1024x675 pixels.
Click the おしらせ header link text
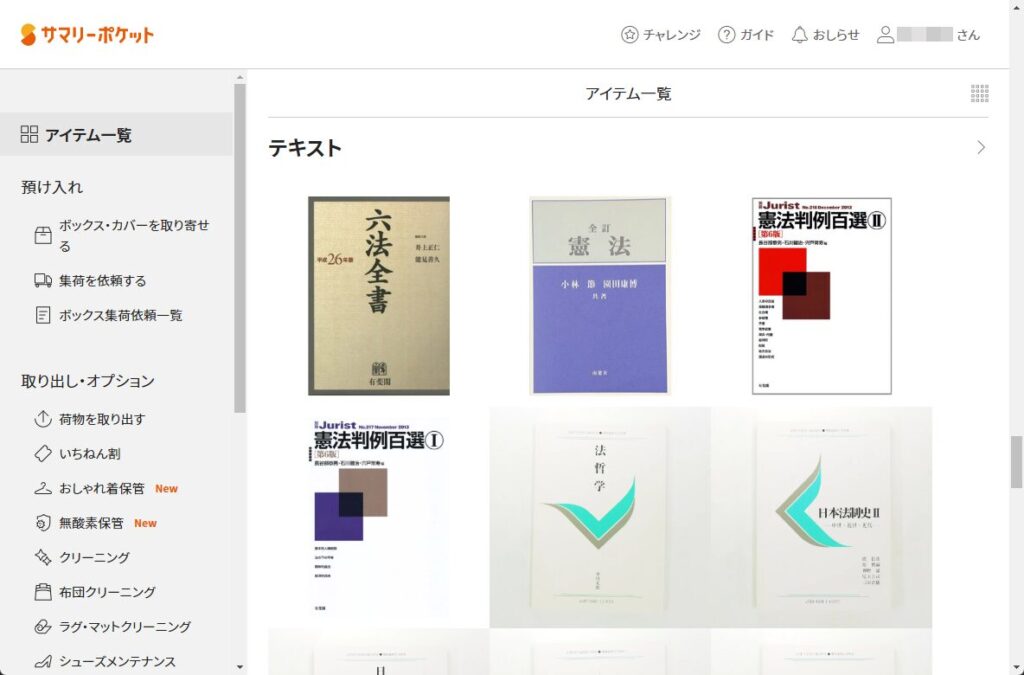point(836,35)
